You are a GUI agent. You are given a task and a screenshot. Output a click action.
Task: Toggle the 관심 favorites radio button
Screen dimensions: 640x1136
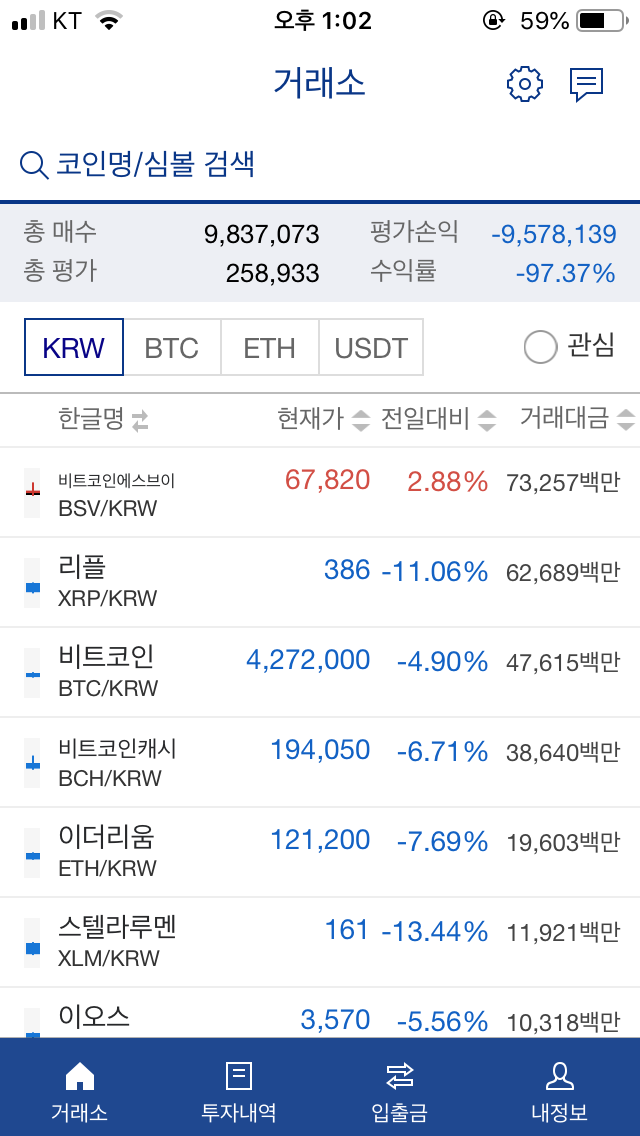(x=540, y=347)
